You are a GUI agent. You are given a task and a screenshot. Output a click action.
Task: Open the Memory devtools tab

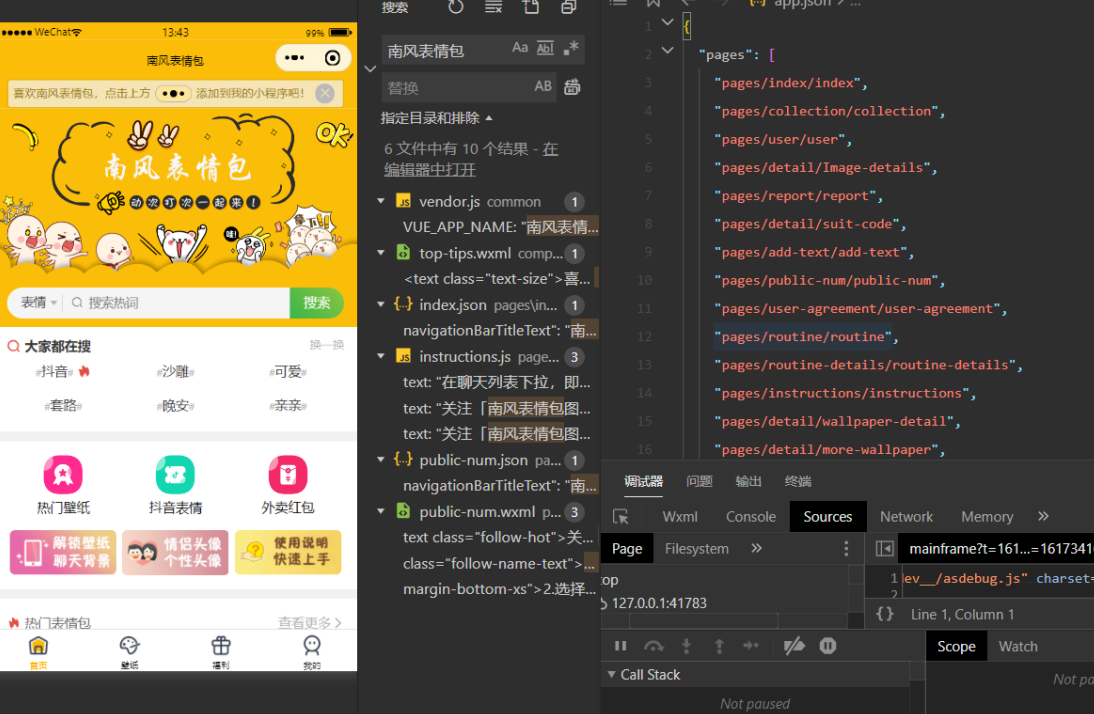pos(987,516)
